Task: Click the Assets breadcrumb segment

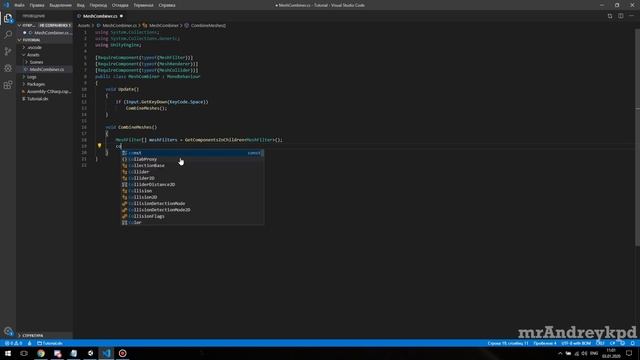Action: (x=84, y=25)
